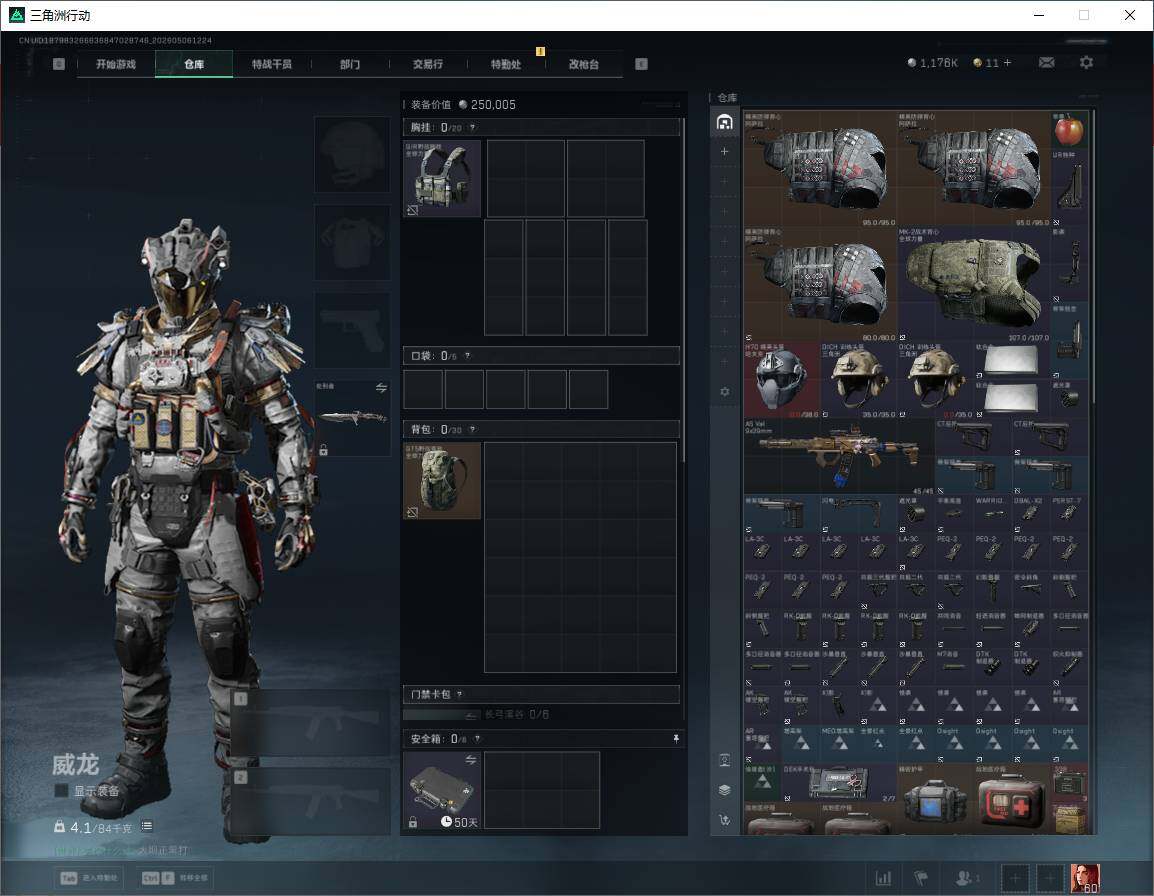The image size is (1154, 896).
Task: Select the DBAL-X2 laser attachment
Action: tap(1030, 513)
